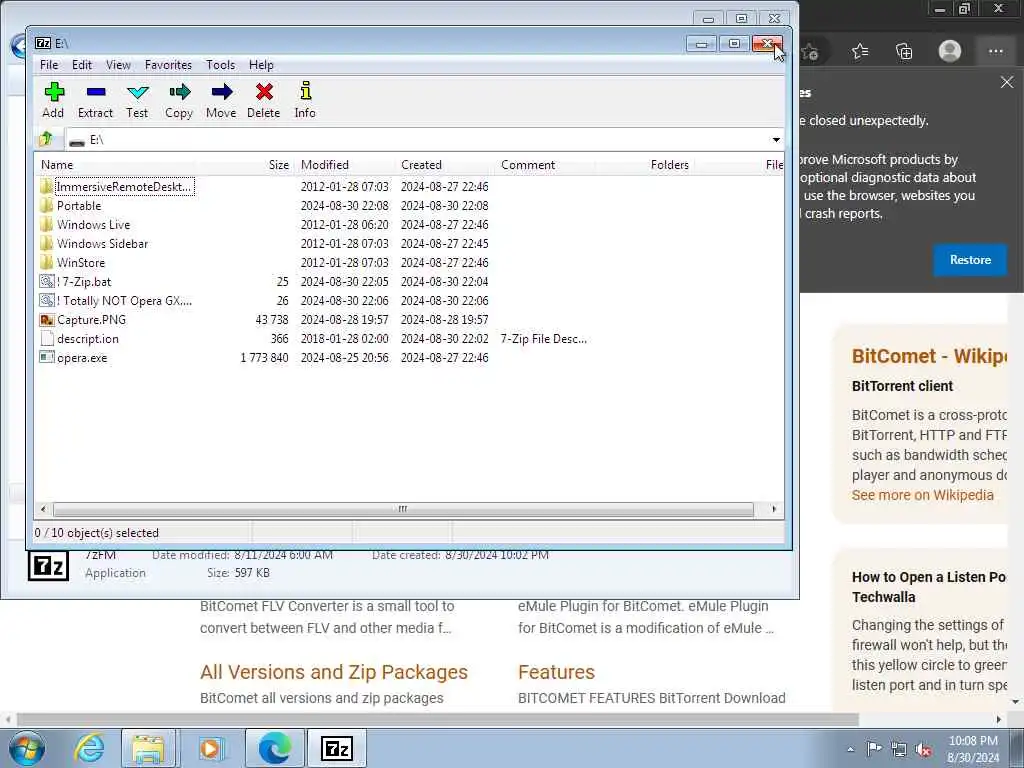Click the Windows Start button

point(27,748)
